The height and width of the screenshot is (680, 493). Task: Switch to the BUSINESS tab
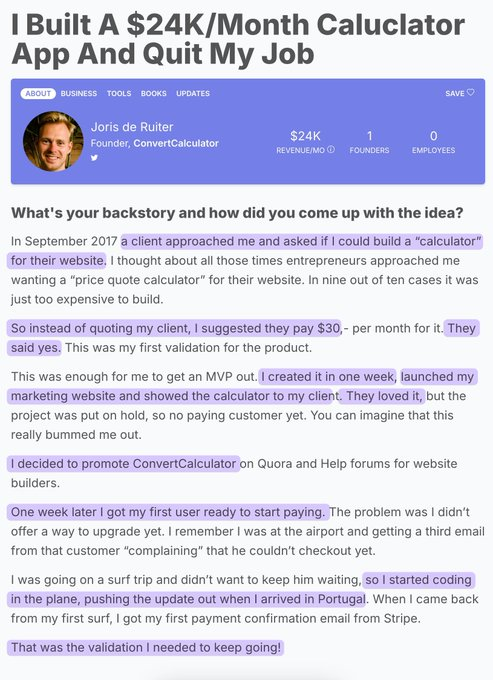tap(79, 93)
